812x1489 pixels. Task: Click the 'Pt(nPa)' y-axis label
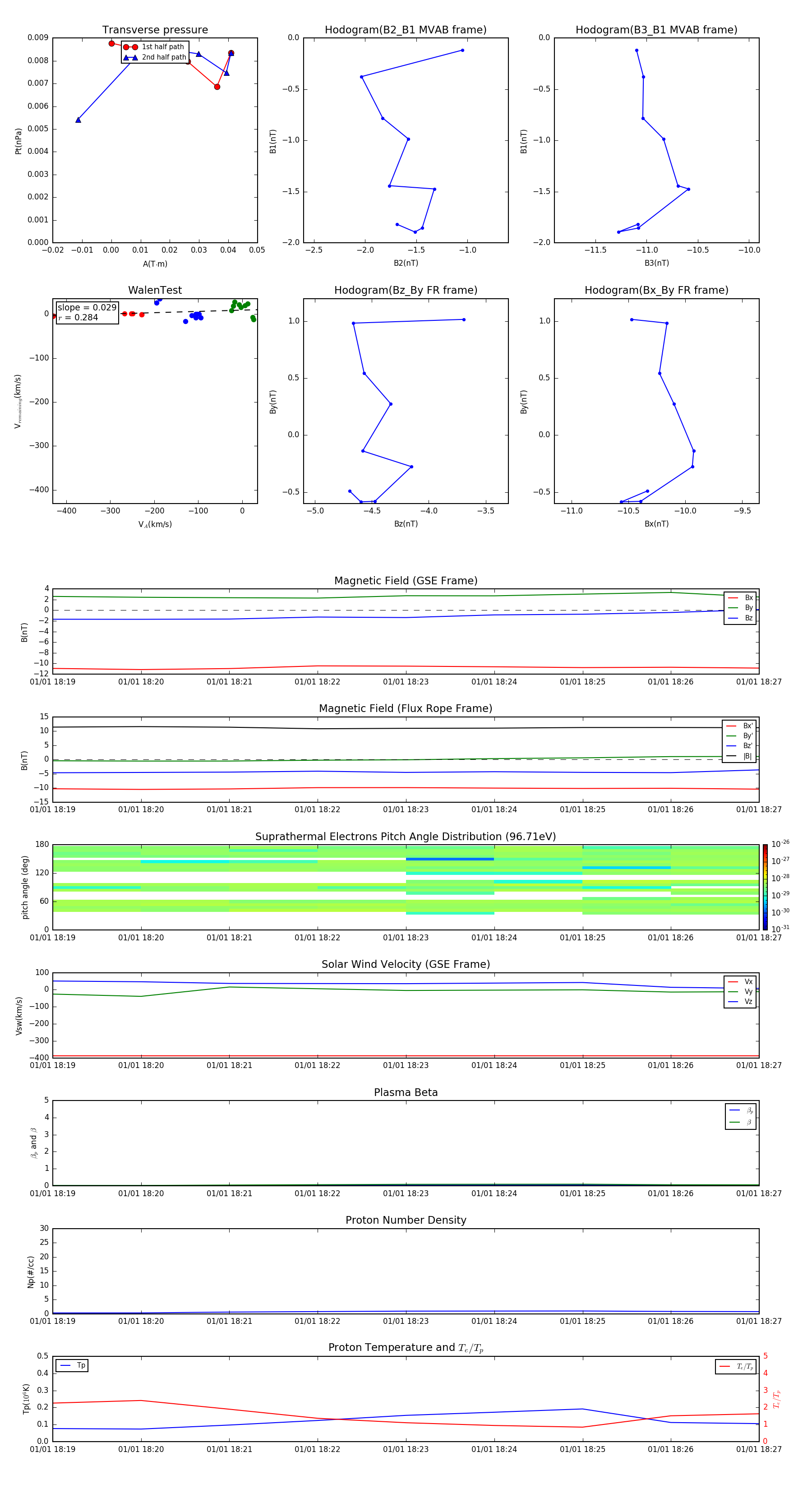click(18, 140)
